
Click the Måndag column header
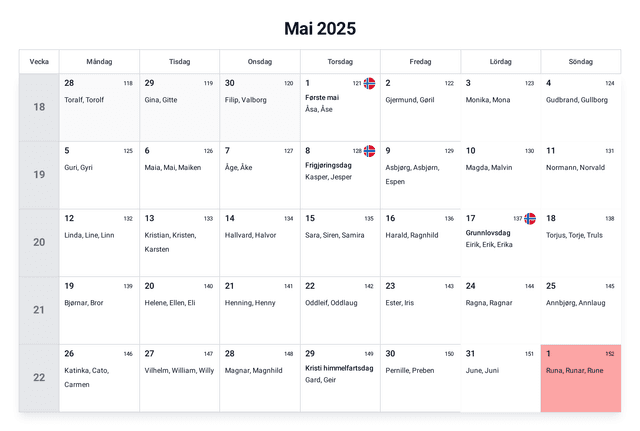(x=99, y=62)
